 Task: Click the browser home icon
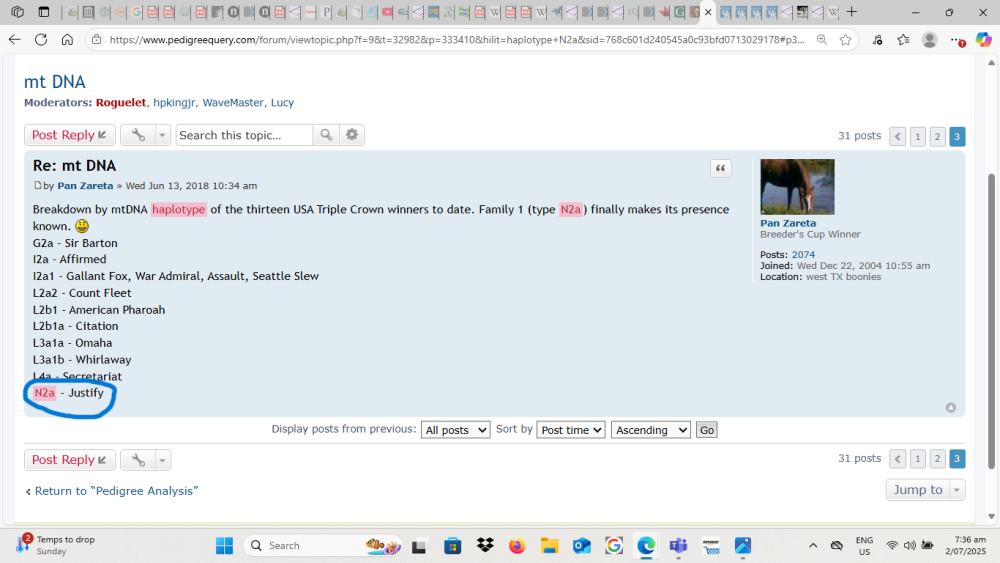[67, 40]
